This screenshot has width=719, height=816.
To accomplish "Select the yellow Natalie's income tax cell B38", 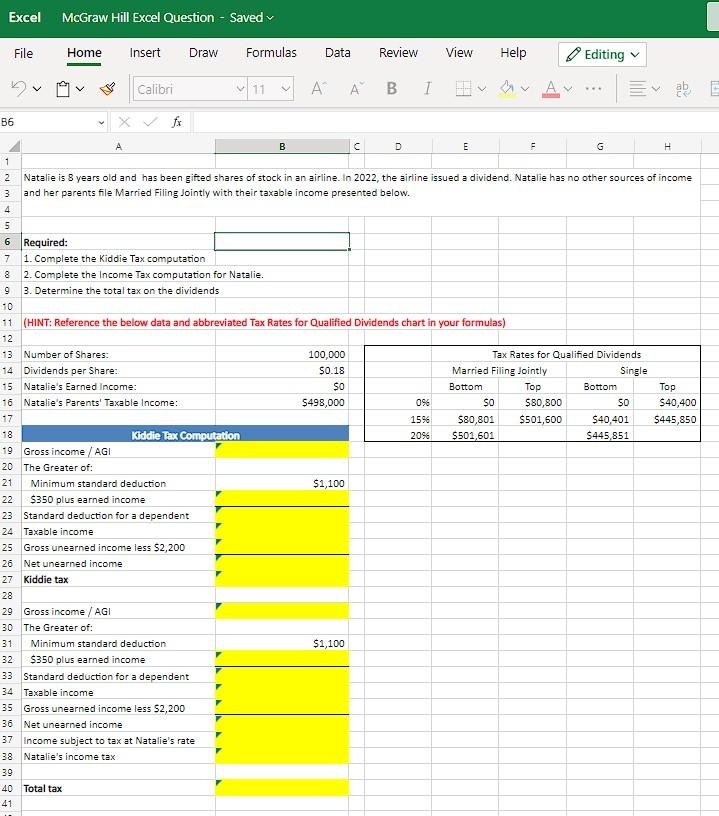I will click(282, 756).
